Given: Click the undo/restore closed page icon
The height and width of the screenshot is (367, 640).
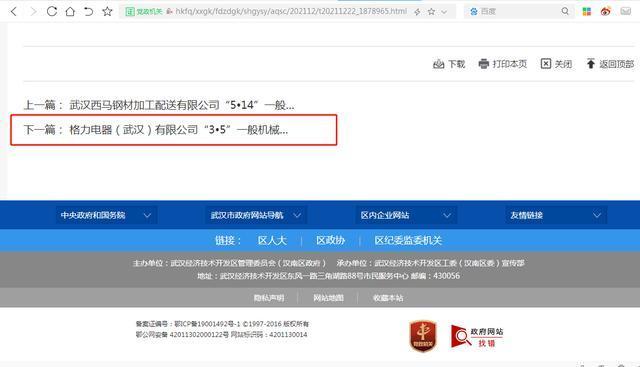Looking at the screenshot, I should coord(89,11).
